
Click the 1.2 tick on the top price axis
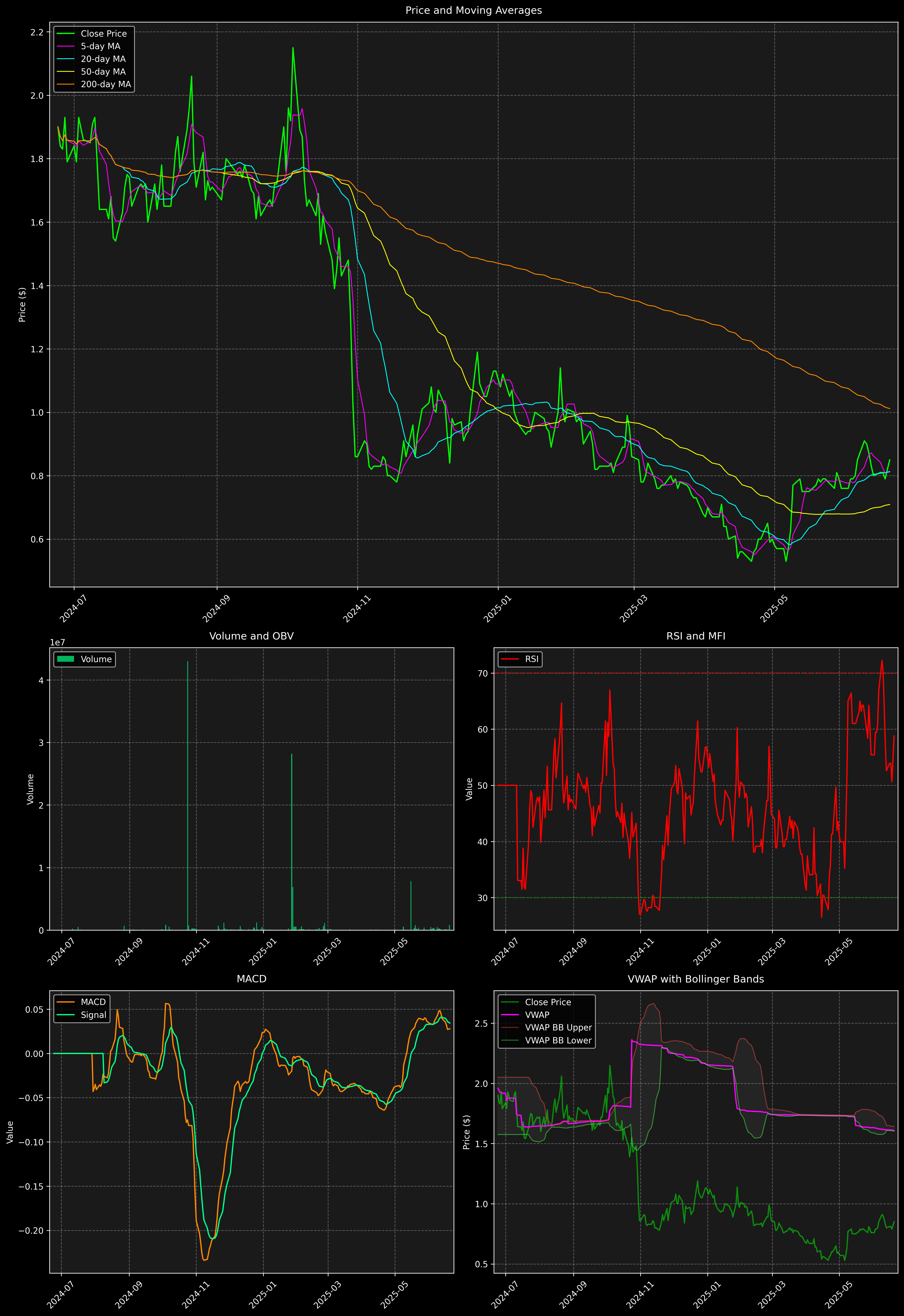(37, 349)
